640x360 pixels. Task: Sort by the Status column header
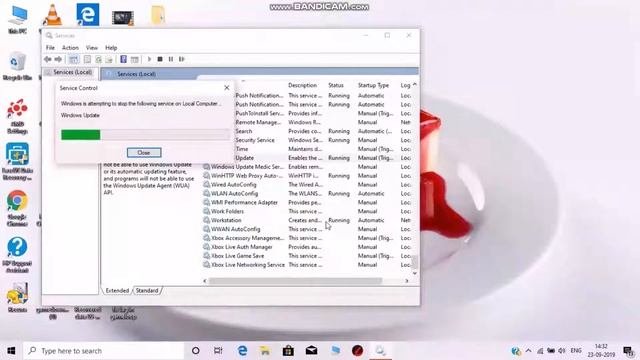tap(336, 85)
